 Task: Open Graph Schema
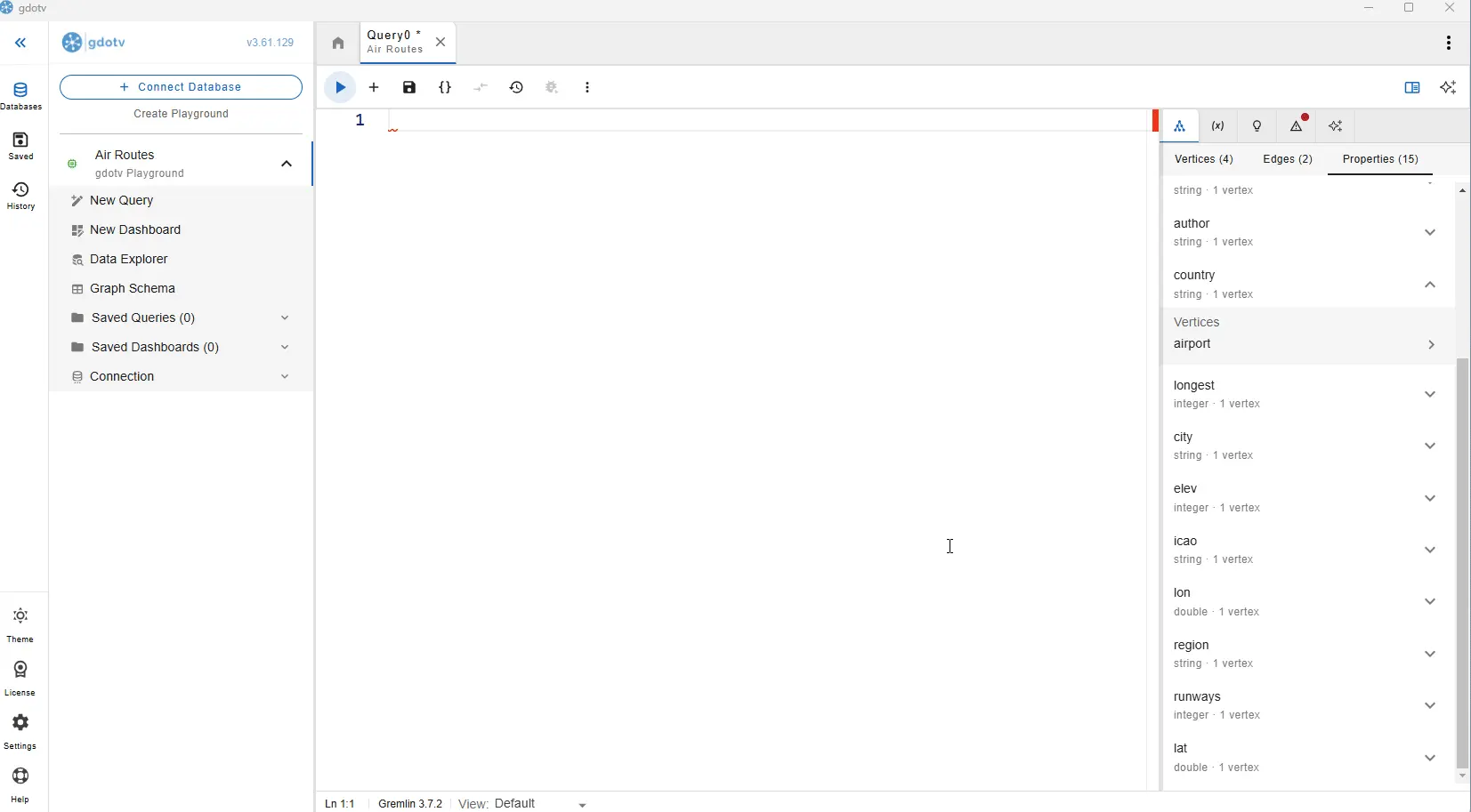click(181, 289)
